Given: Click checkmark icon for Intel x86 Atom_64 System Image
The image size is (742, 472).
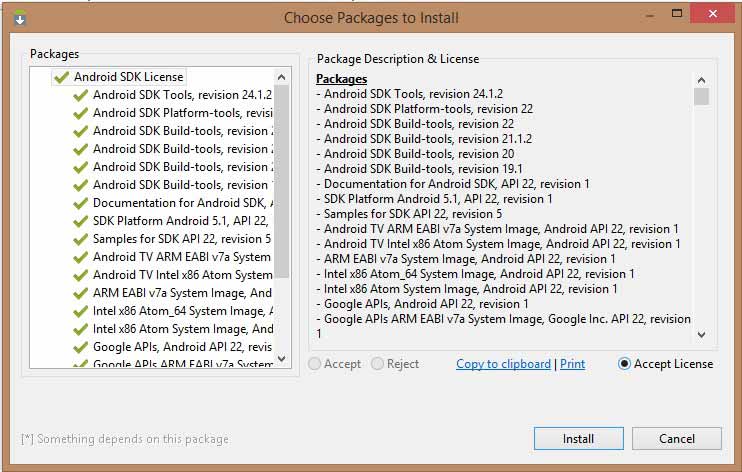Looking at the screenshot, I should pyautogui.click(x=81, y=311).
